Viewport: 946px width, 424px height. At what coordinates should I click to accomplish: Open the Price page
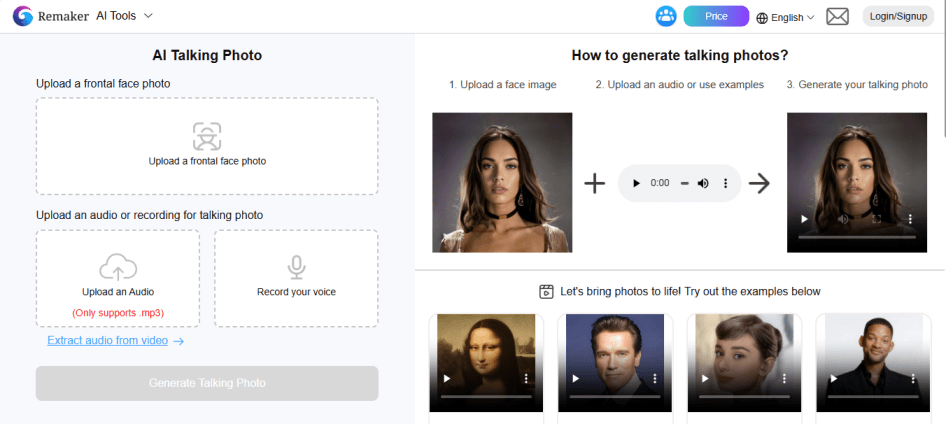(x=716, y=16)
